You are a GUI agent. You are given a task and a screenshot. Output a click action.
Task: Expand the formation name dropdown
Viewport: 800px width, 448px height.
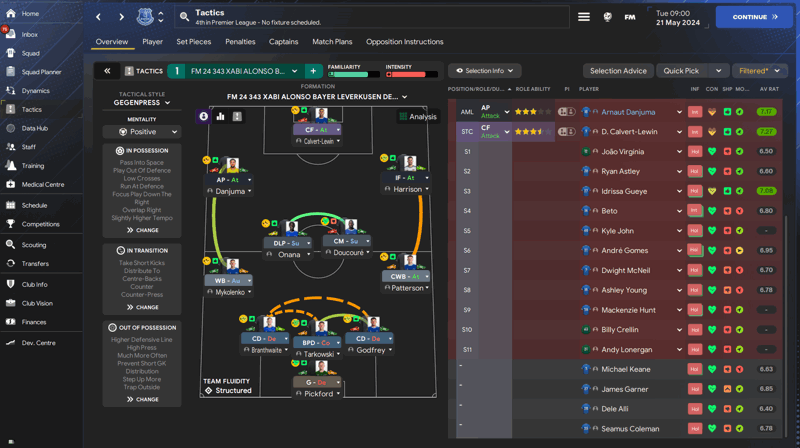(317, 96)
